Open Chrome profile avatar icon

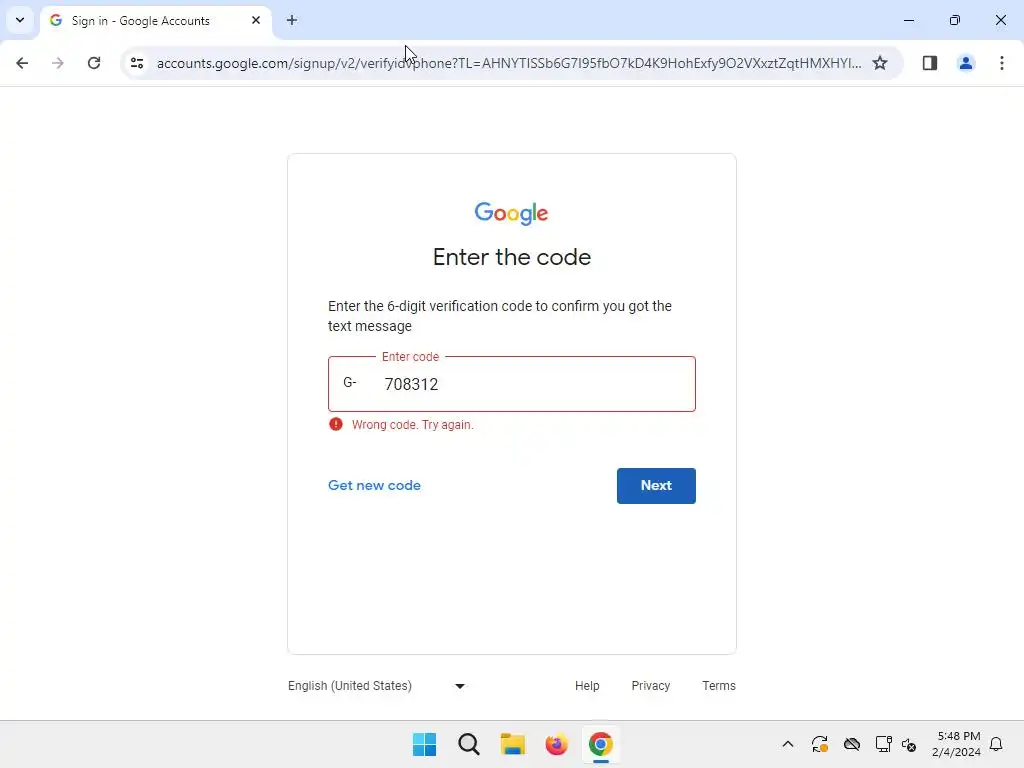(966, 63)
